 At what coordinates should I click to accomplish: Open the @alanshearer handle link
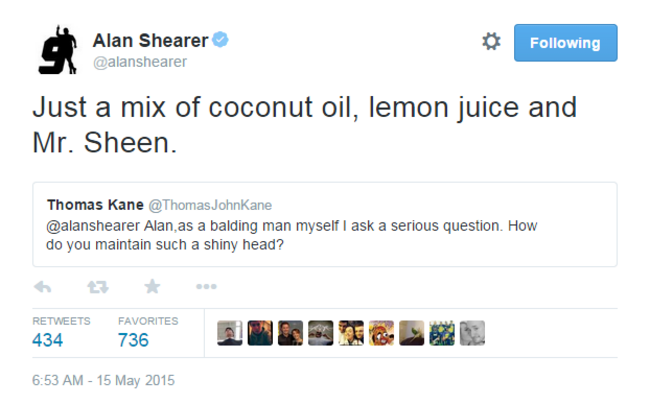pos(139,62)
